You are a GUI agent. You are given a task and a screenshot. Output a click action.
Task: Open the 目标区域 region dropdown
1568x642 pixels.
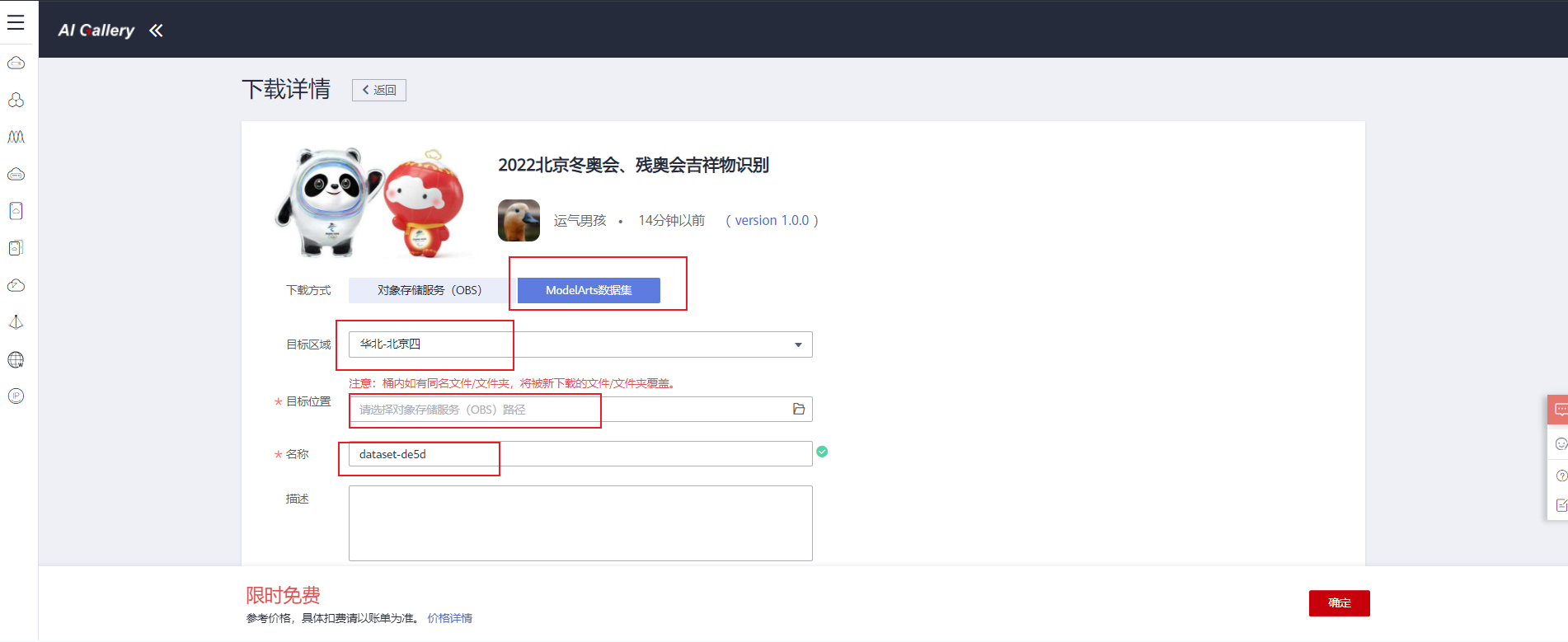click(x=580, y=344)
